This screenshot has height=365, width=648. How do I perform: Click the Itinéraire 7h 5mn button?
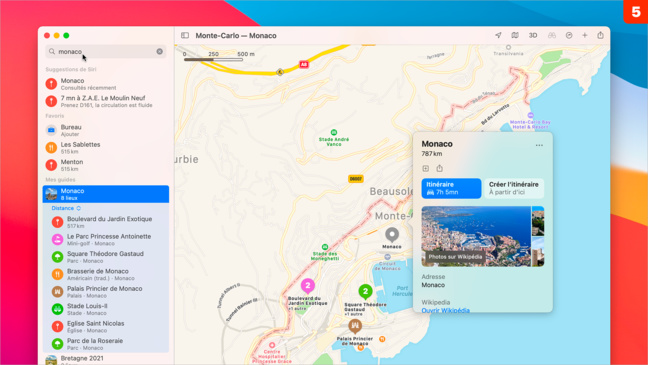pyautogui.click(x=451, y=188)
